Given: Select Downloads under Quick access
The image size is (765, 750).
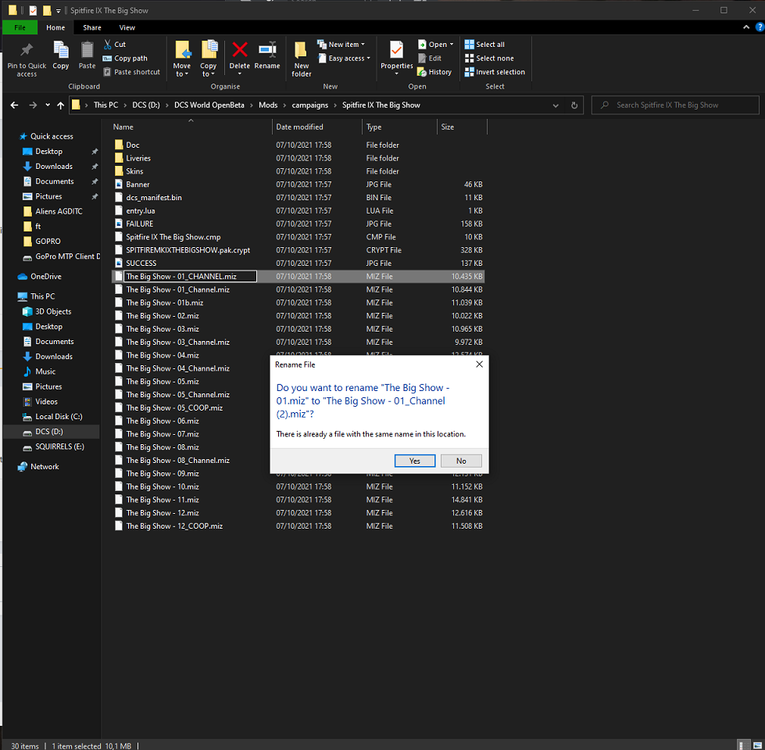Looking at the screenshot, I should pos(54,166).
